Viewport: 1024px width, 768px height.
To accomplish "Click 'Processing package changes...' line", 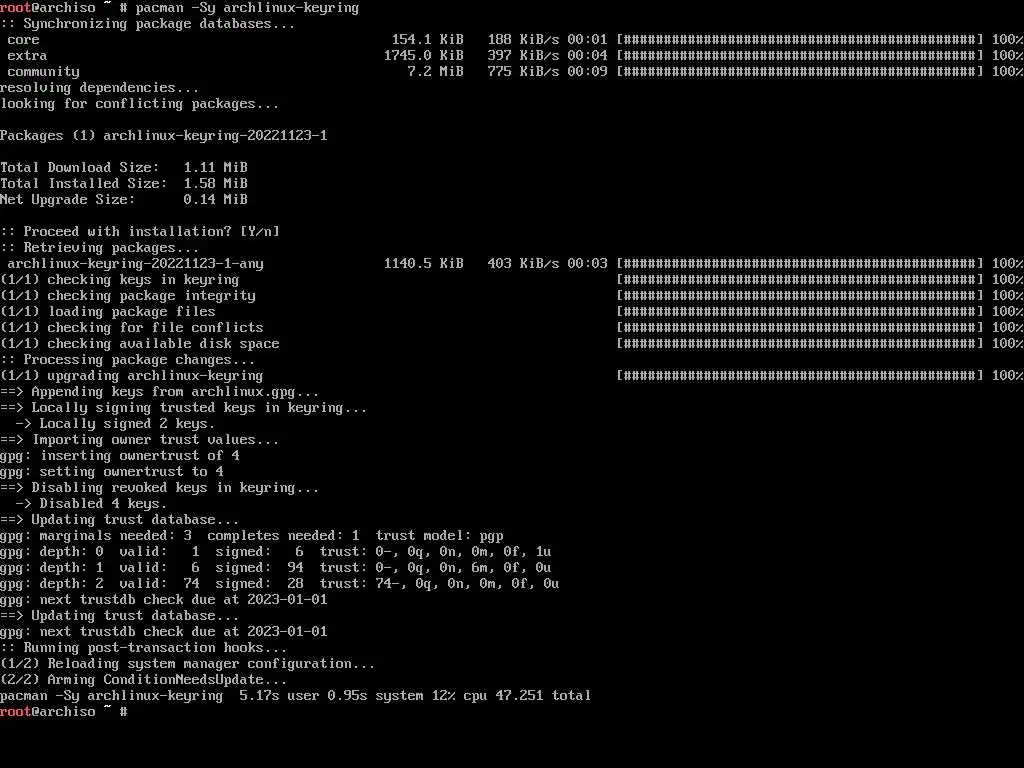I will pos(127,360).
